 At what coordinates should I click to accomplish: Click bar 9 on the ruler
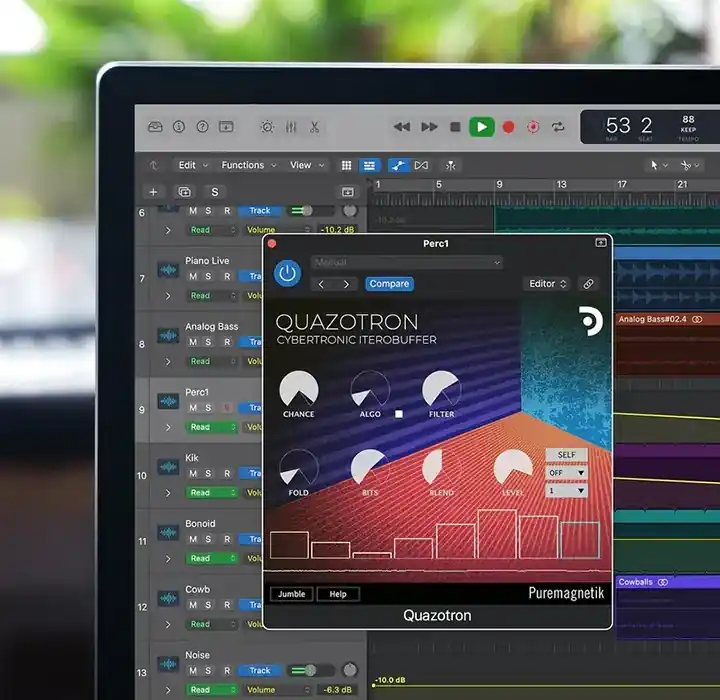click(499, 185)
